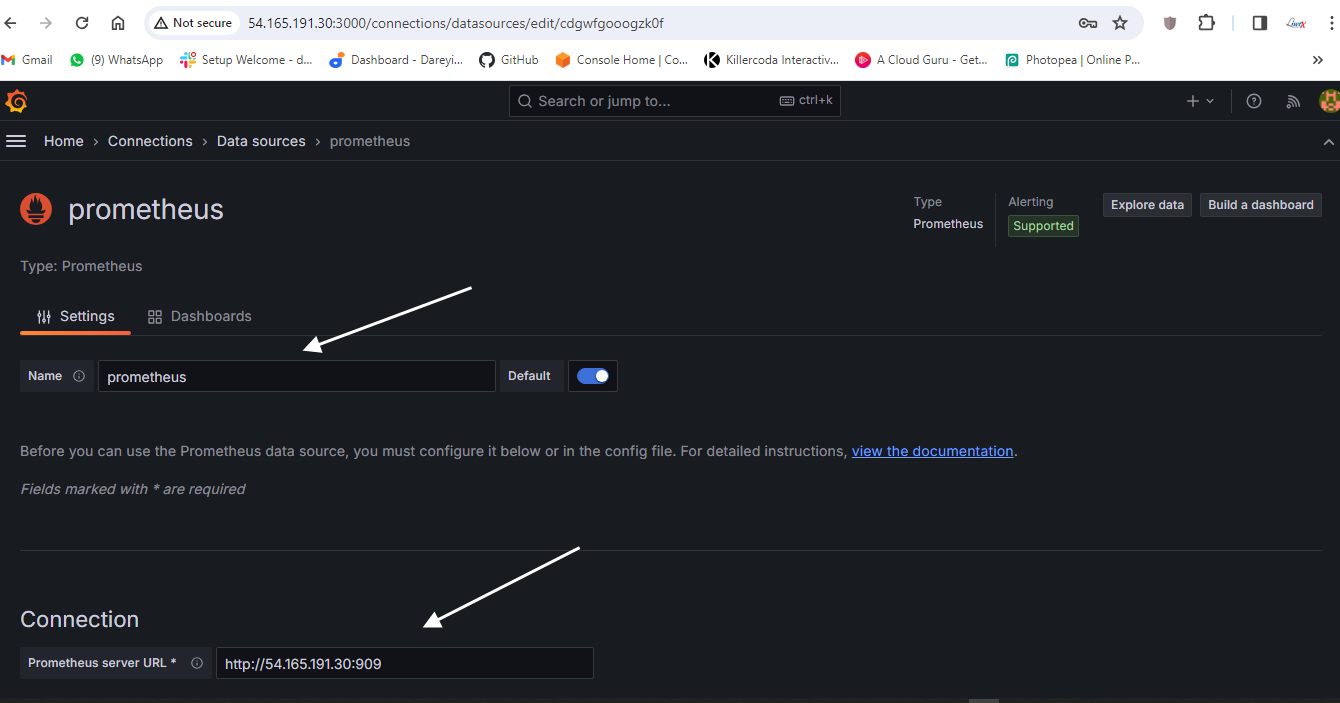Open the view the documentation link
The width and height of the screenshot is (1340, 703).
[x=932, y=451]
